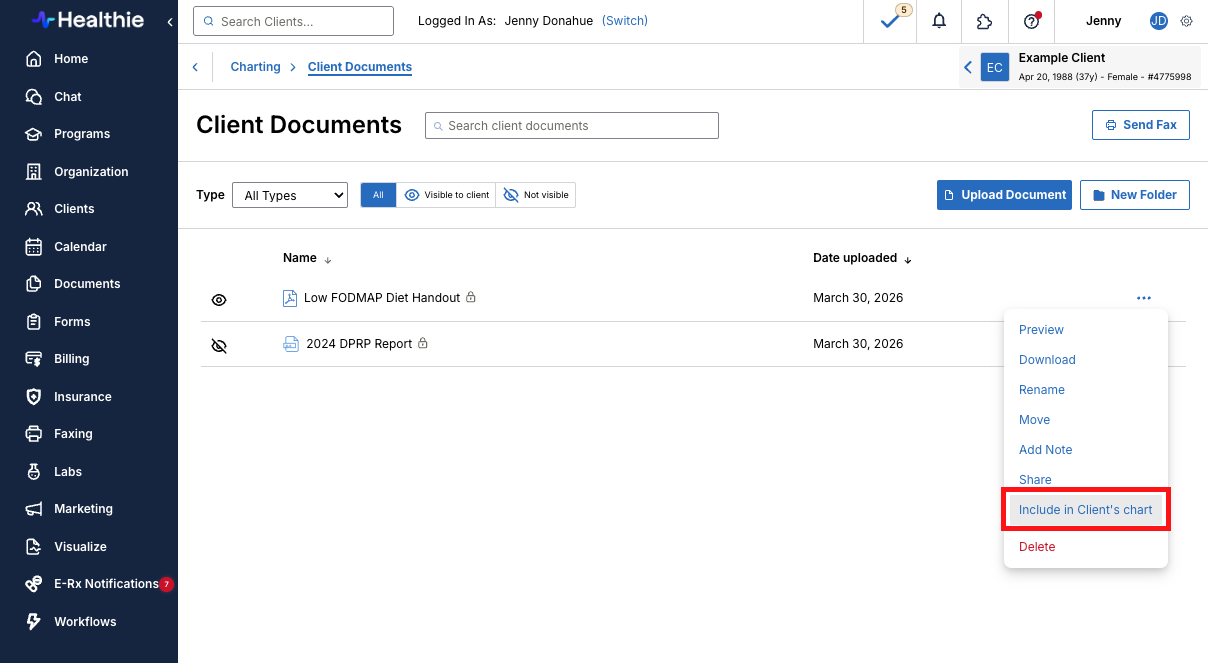The height and width of the screenshot is (663, 1208).
Task: Open the help question mark icon
Action: [1032, 21]
